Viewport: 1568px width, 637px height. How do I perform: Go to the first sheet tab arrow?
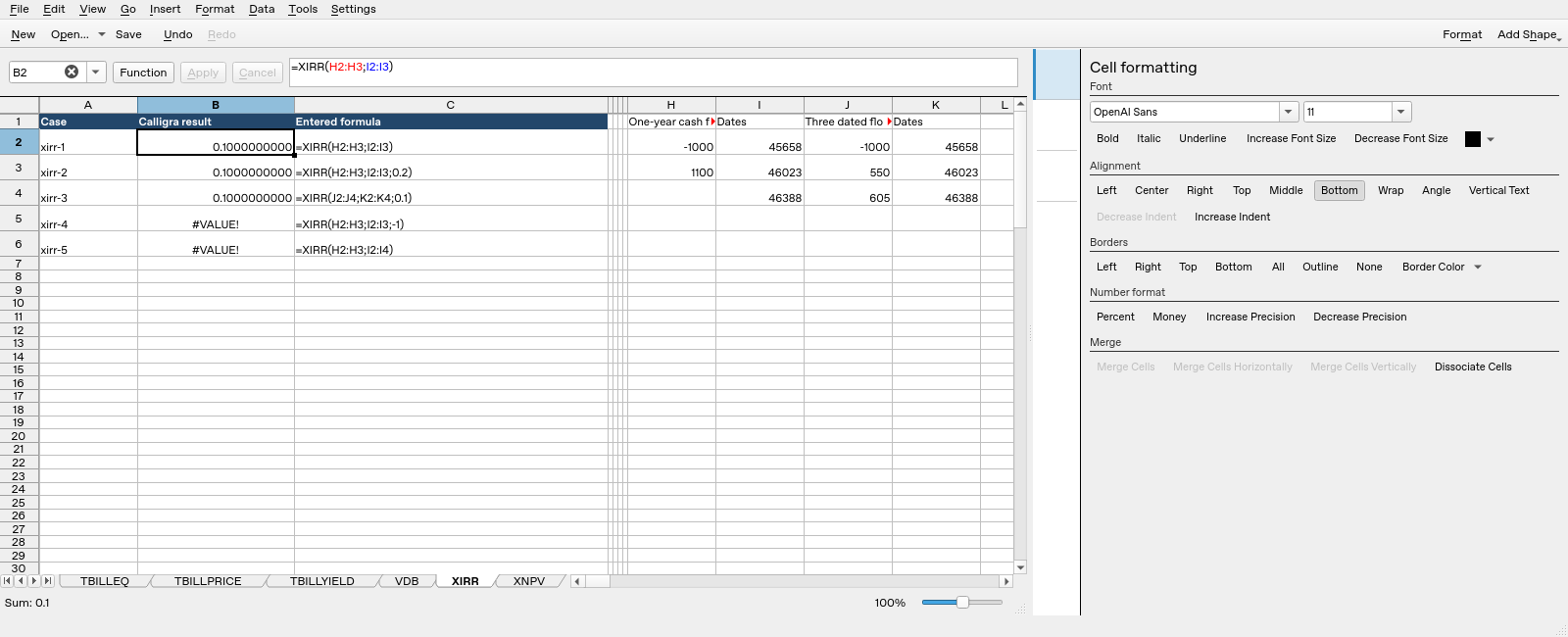8,581
